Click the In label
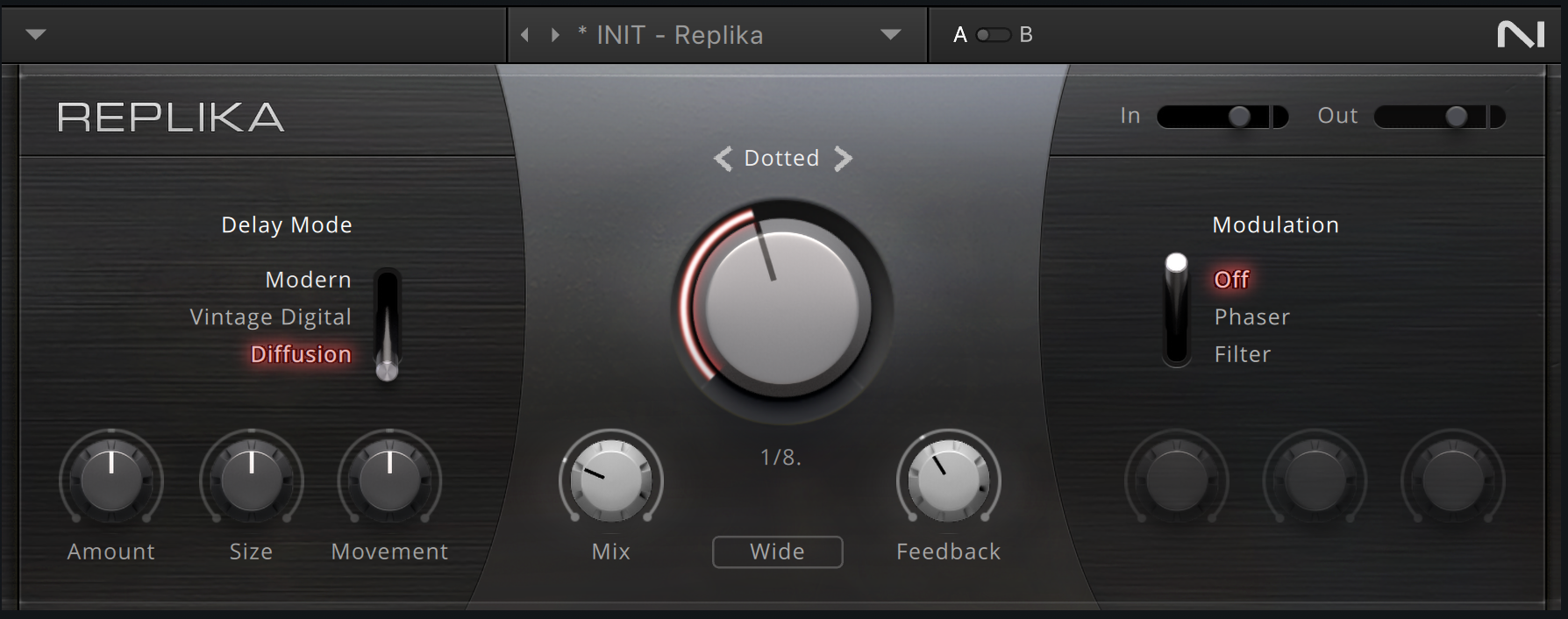The height and width of the screenshot is (619, 1568). click(x=1130, y=116)
